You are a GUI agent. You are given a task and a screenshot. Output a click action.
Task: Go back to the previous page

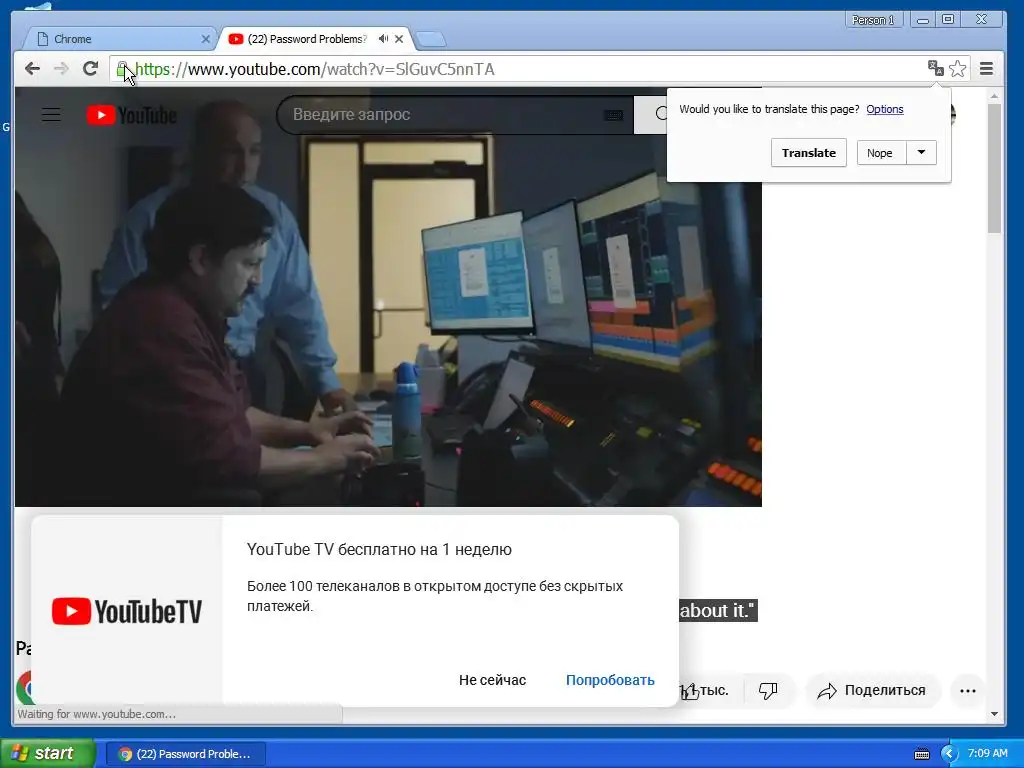32,69
